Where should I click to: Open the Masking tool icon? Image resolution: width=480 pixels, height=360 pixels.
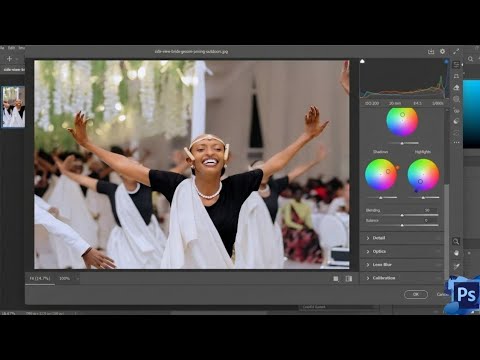[x=456, y=99]
